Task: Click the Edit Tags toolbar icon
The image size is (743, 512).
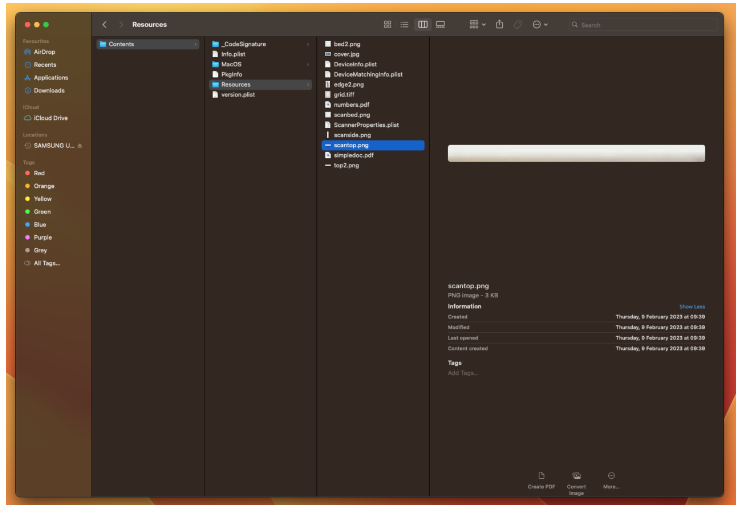Action: click(x=518, y=25)
